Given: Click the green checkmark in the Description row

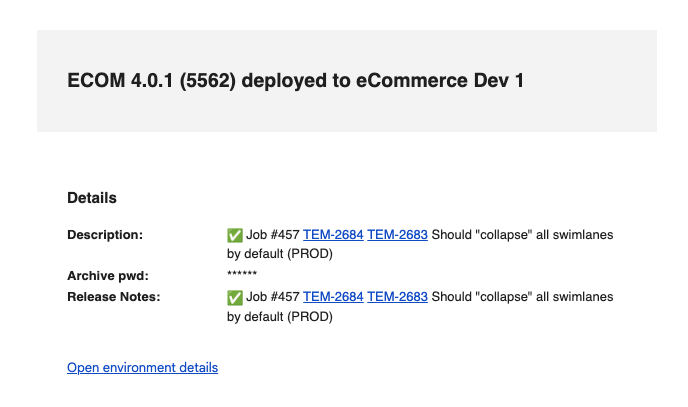Looking at the screenshot, I should point(235,235).
